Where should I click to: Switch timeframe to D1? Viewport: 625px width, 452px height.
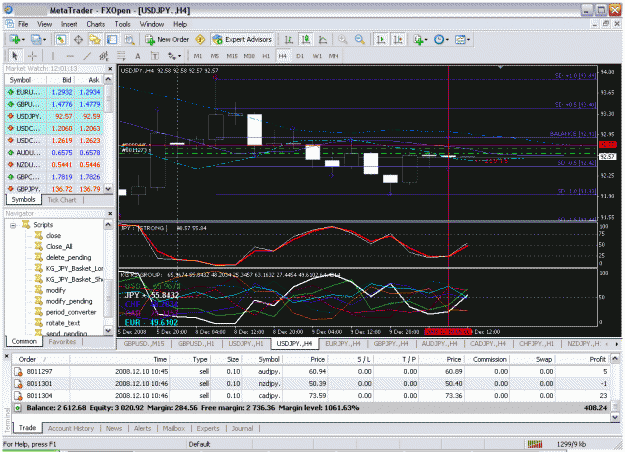pos(300,56)
